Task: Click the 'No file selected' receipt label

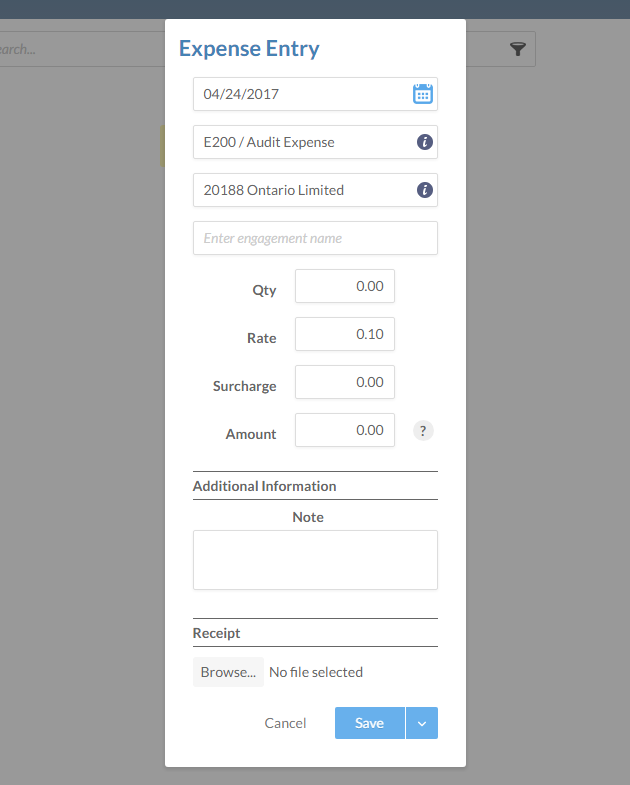Action: (x=316, y=672)
